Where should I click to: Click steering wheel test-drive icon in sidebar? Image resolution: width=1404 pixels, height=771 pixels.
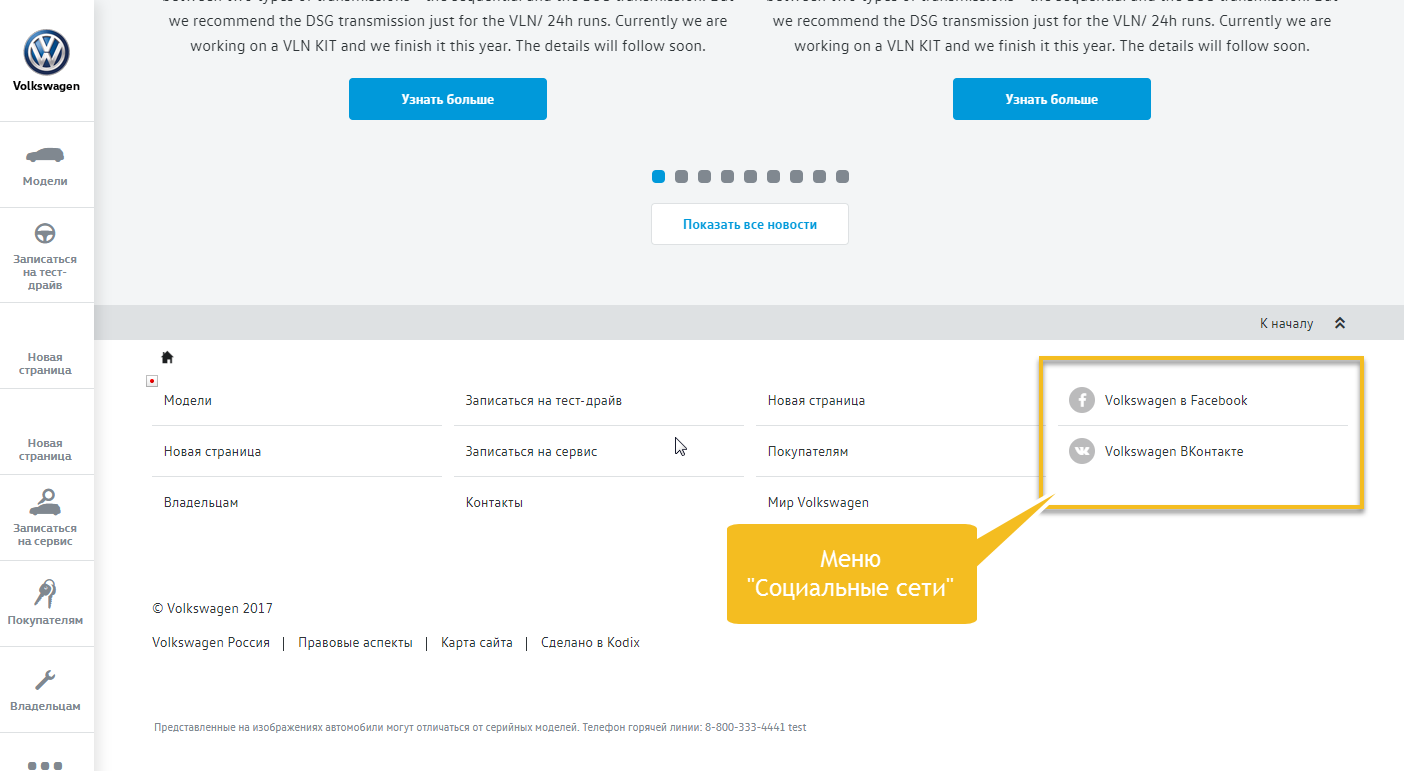pyautogui.click(x=45, y=233)
